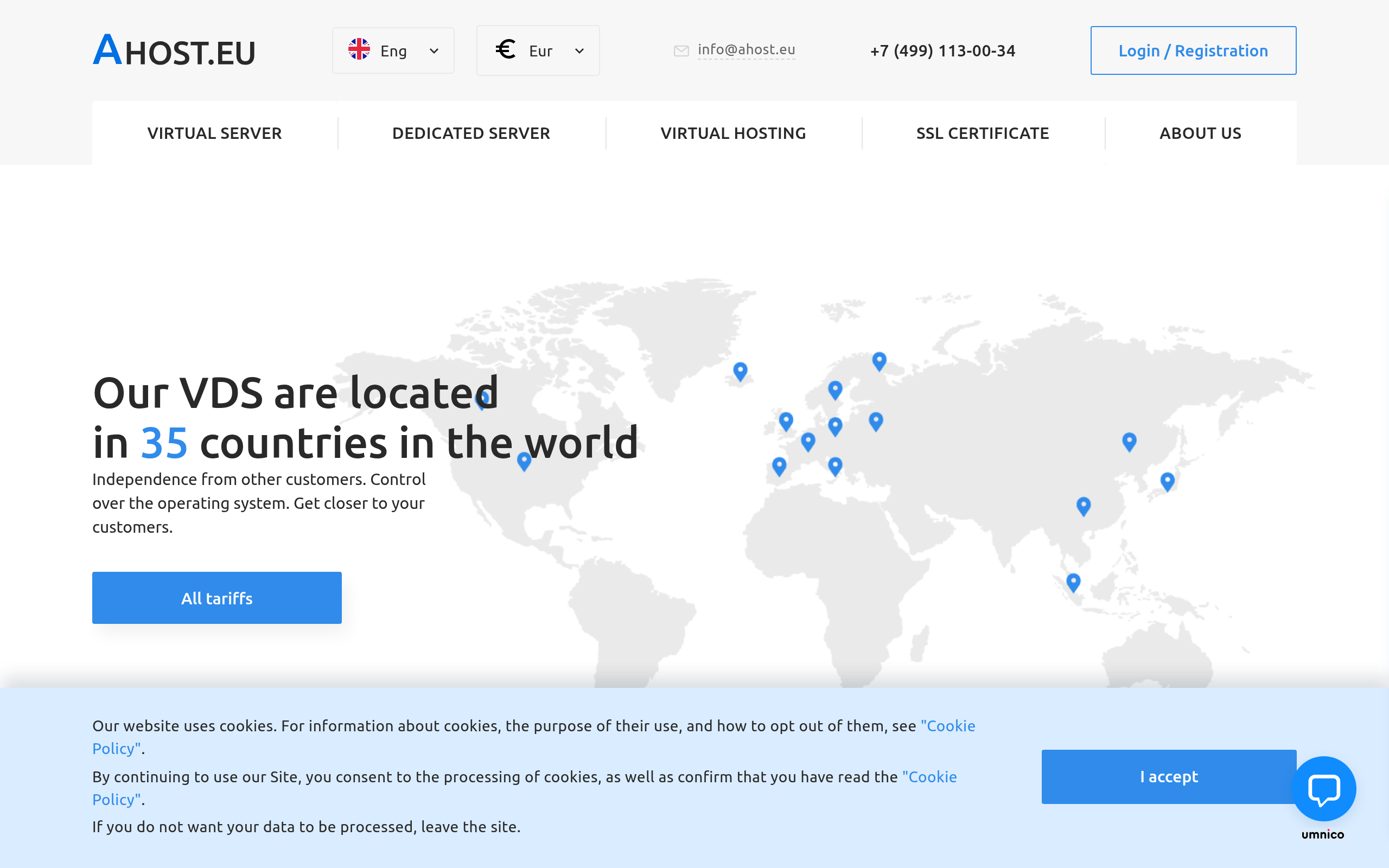Select the map pin over northern China
This screenshot has width=1389, height=868.
[x=1129, y=442]
